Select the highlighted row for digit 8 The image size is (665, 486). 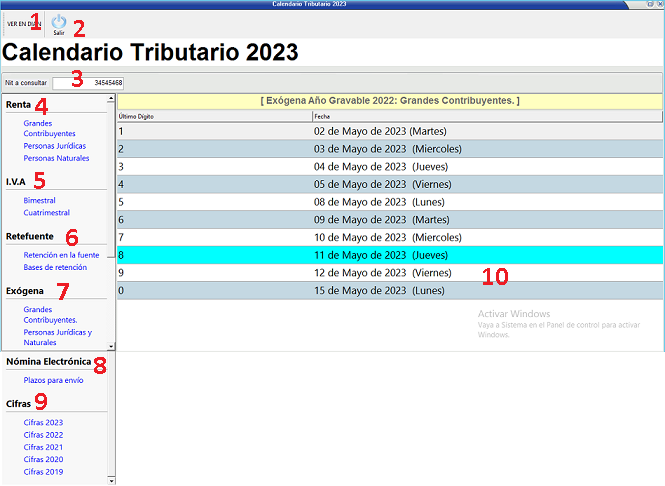[390, 255]
